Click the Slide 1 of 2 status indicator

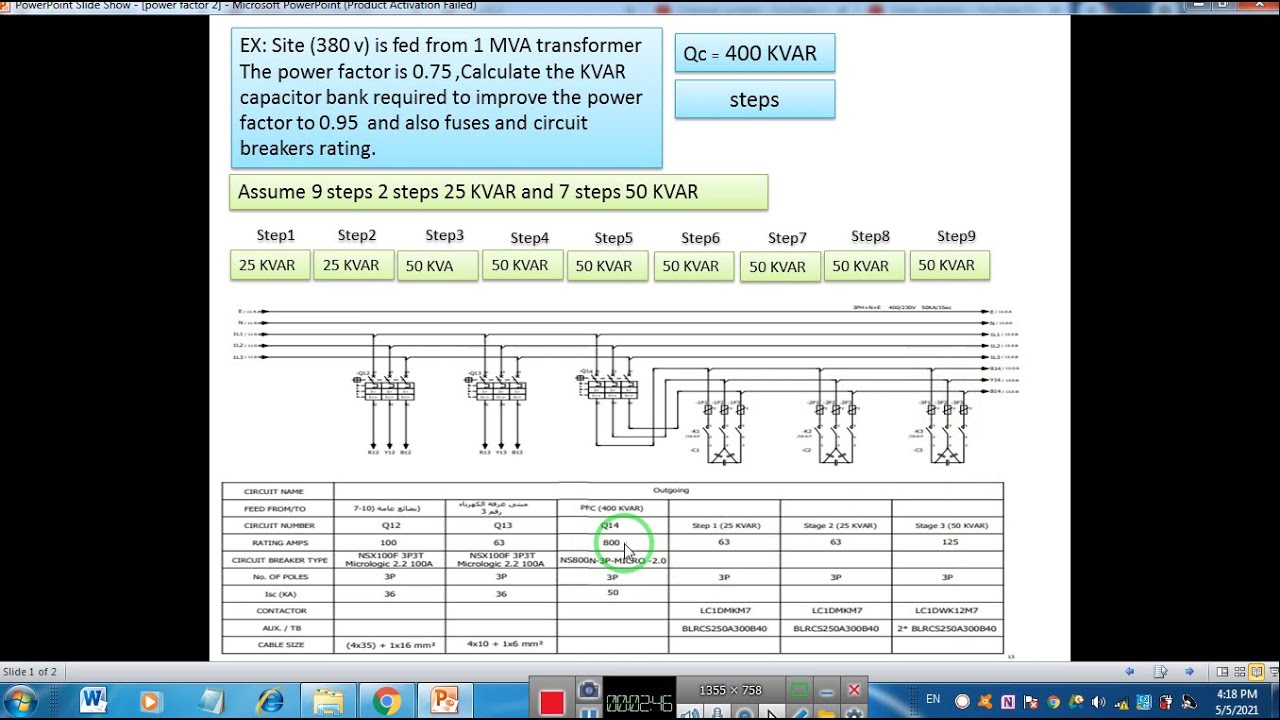[x=30, y=672]
